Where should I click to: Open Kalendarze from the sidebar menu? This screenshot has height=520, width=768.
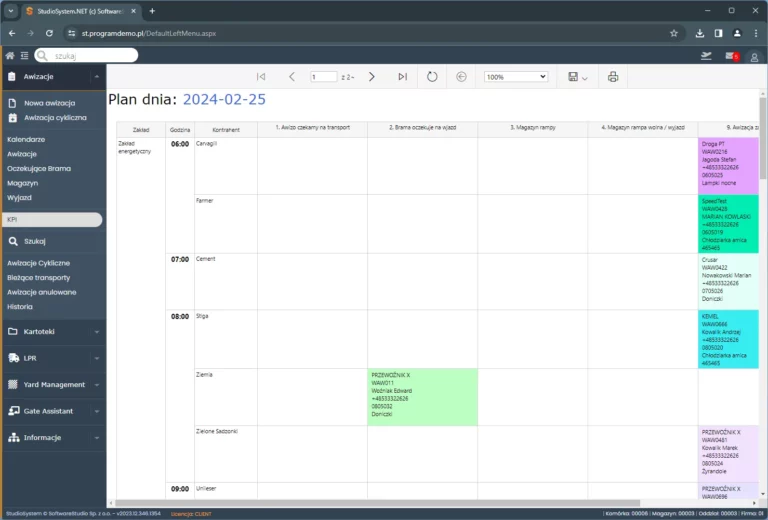click(x=26, y=139)
